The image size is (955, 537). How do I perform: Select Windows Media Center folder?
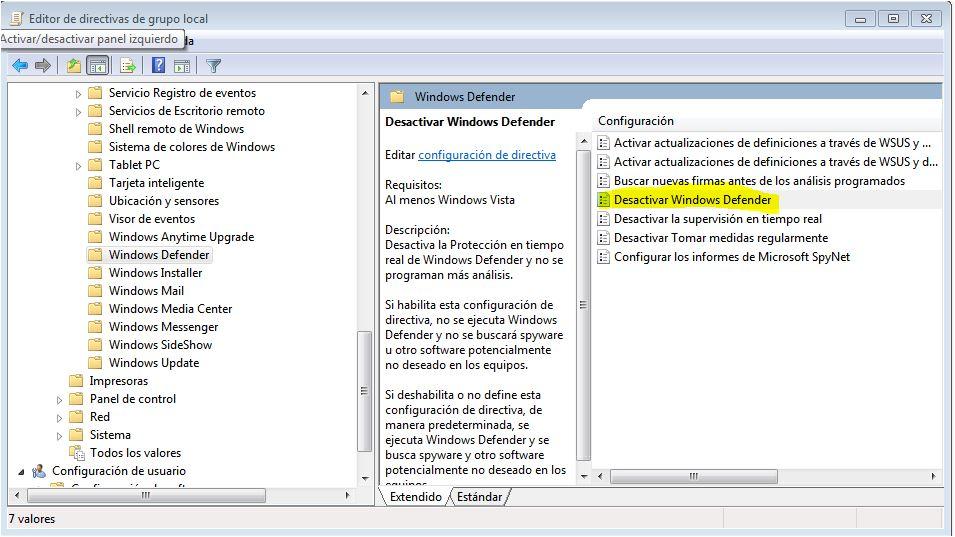pos(171,309)
